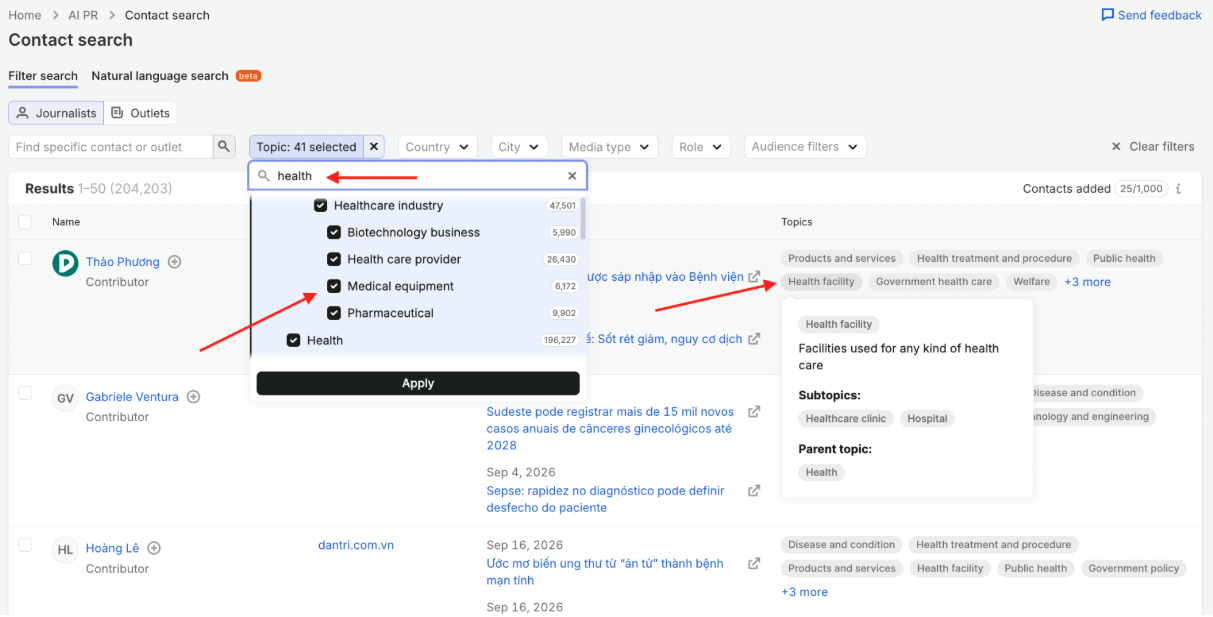This screenshot has width=1213, height=617.
Task: Open the Role filter dropdown
Action: click(x=701, y=147)
